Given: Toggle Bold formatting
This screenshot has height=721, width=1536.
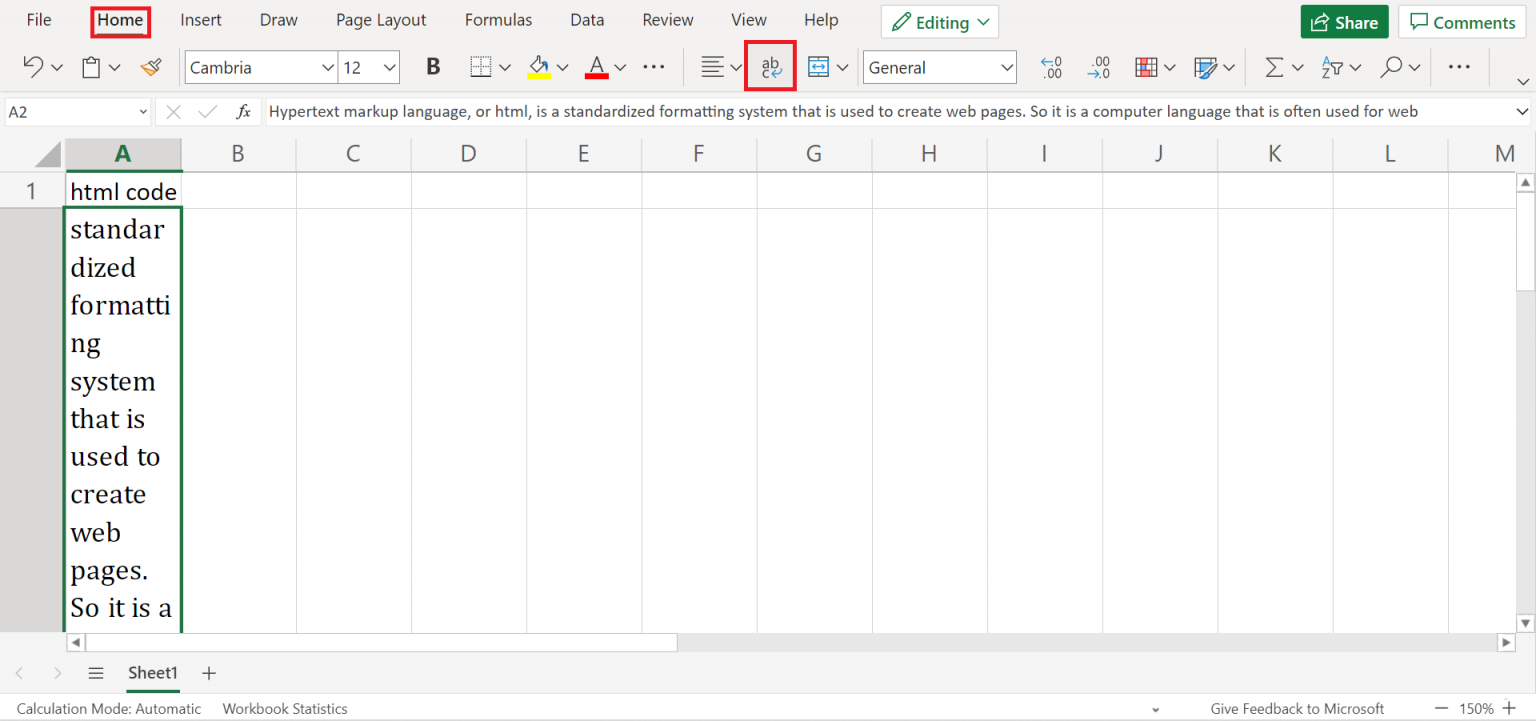Looking at the screenshot, I should point(433,67).
